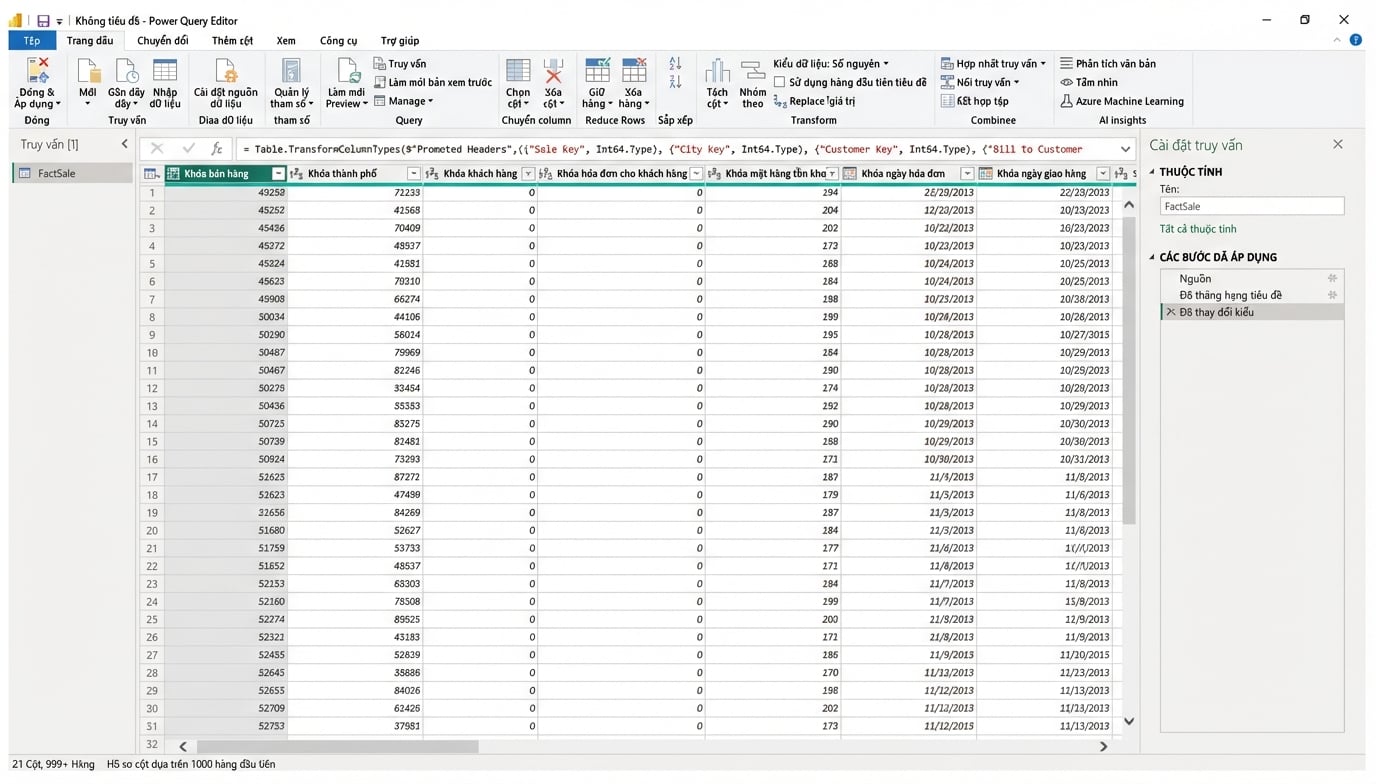Click the Tên input field containing FactSale
The image size is (1376, 784).
click(1252, 206)
